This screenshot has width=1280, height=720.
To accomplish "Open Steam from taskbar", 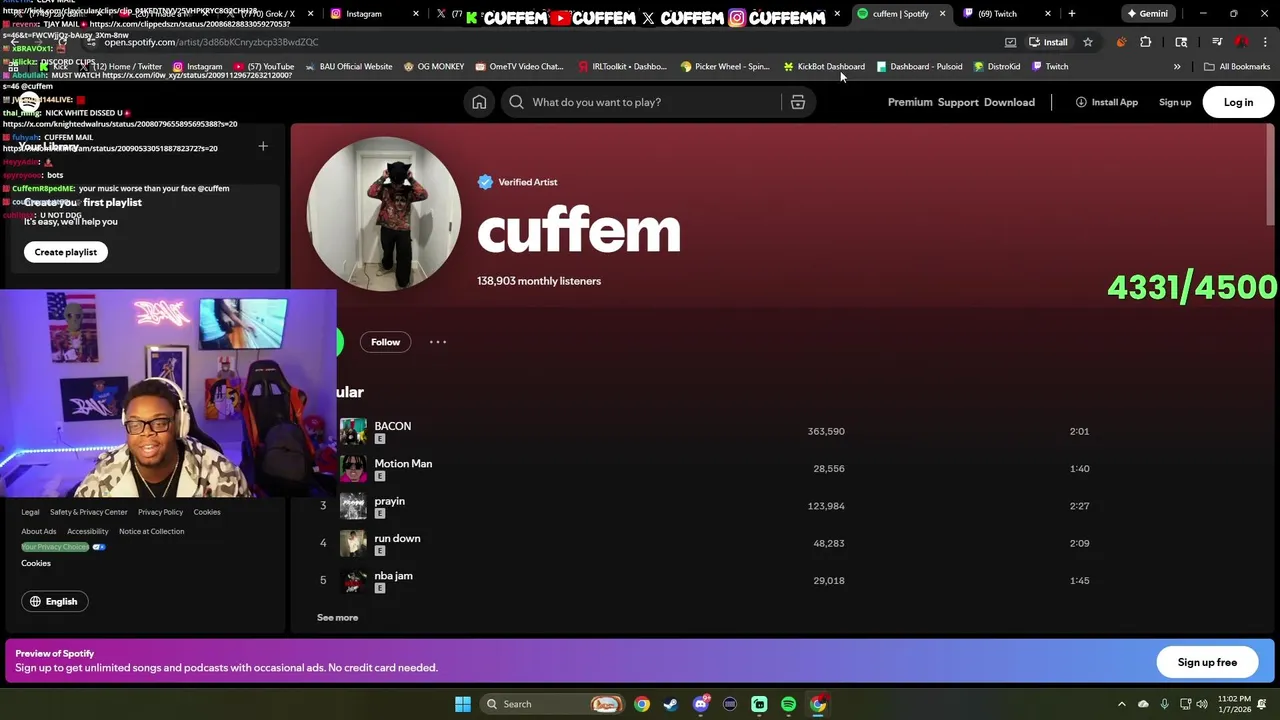I will coord(671,704).
